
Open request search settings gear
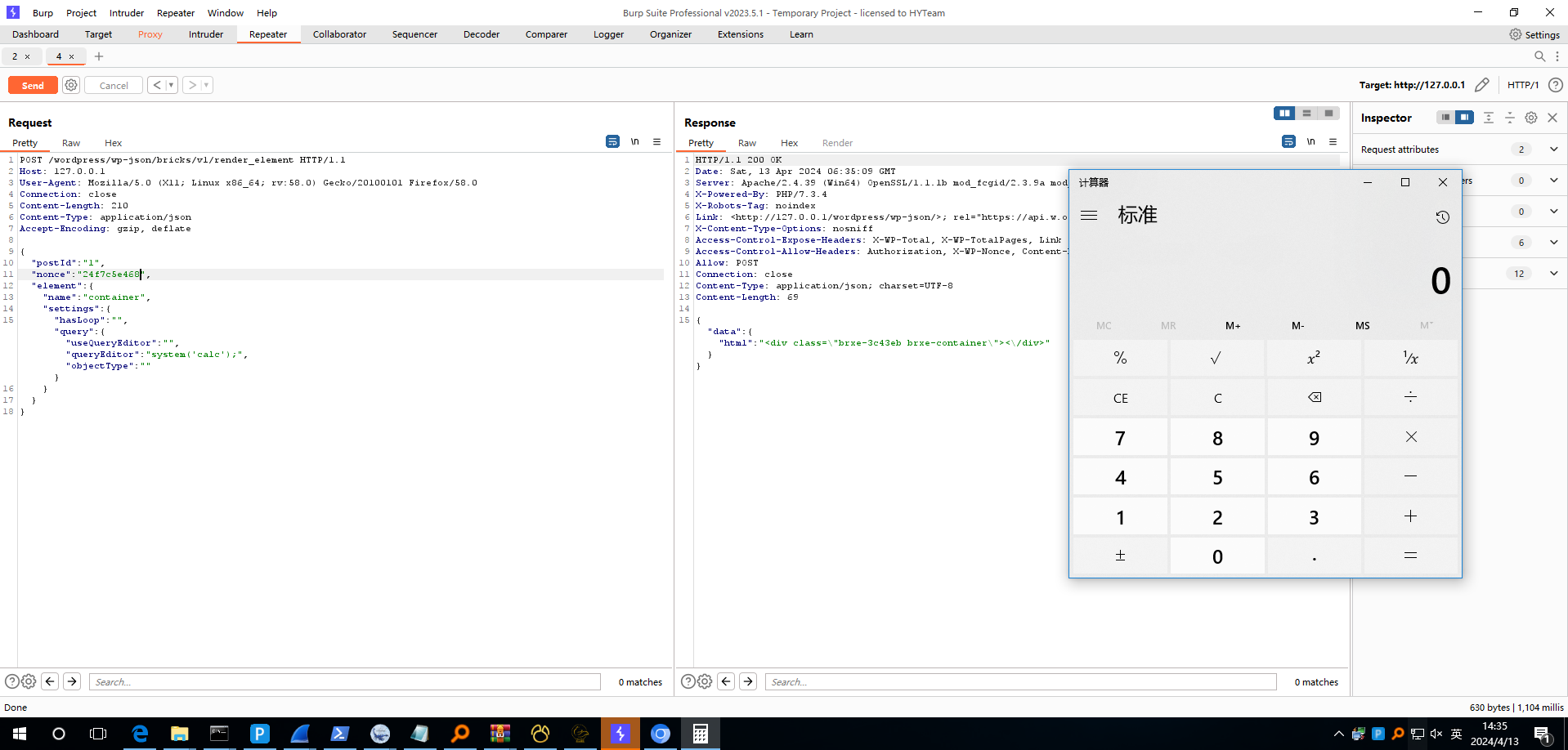point(29,681)
